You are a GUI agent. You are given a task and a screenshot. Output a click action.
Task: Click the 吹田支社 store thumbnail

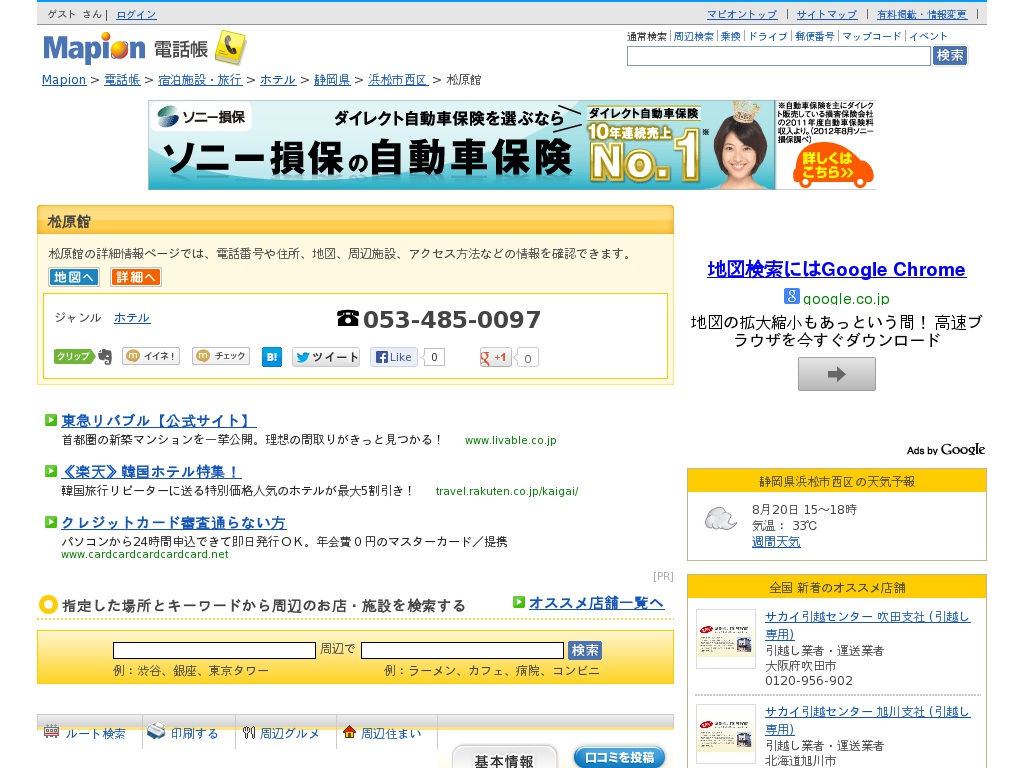coord(726,639)
